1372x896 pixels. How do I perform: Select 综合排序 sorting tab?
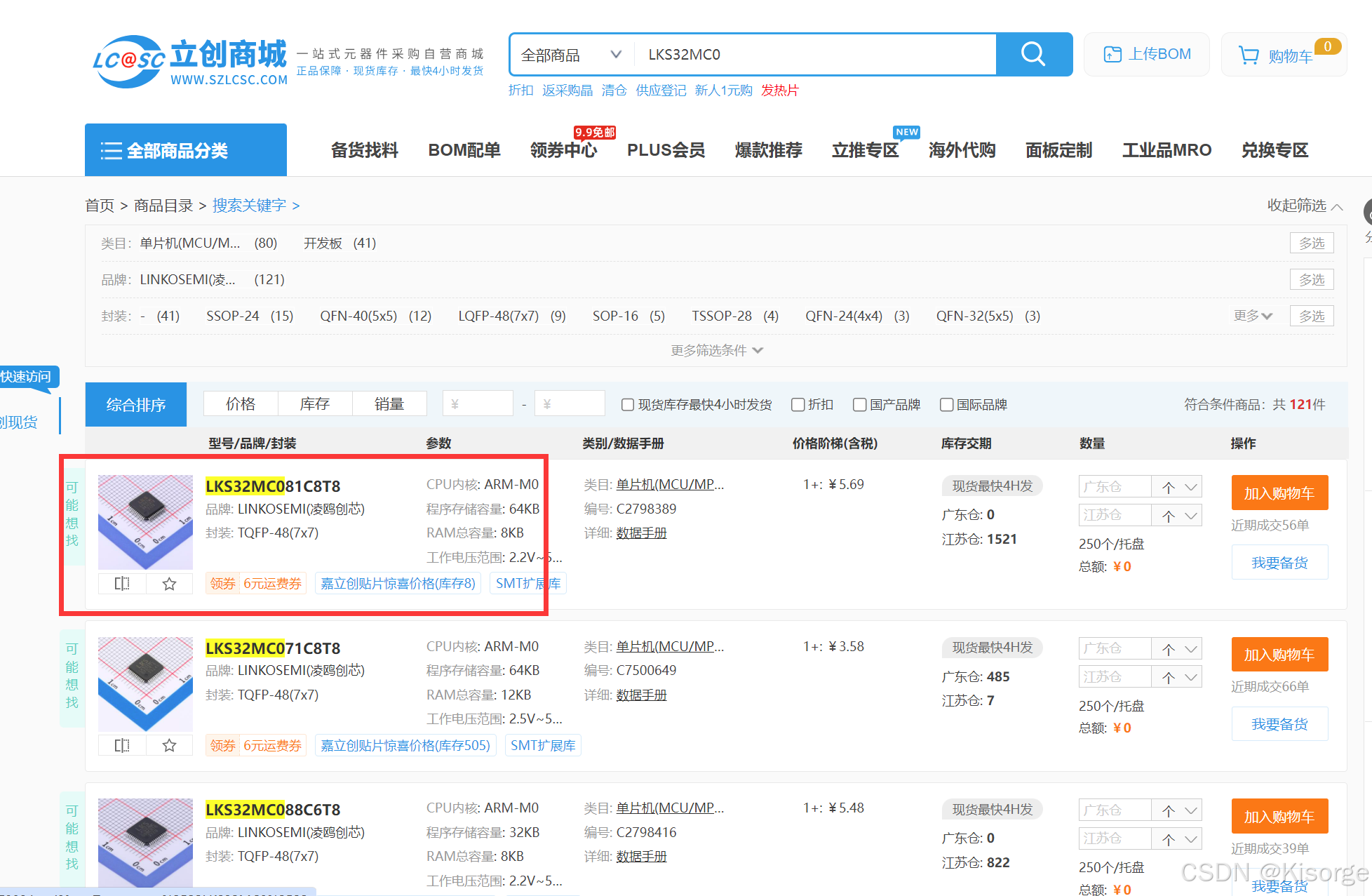136,405
